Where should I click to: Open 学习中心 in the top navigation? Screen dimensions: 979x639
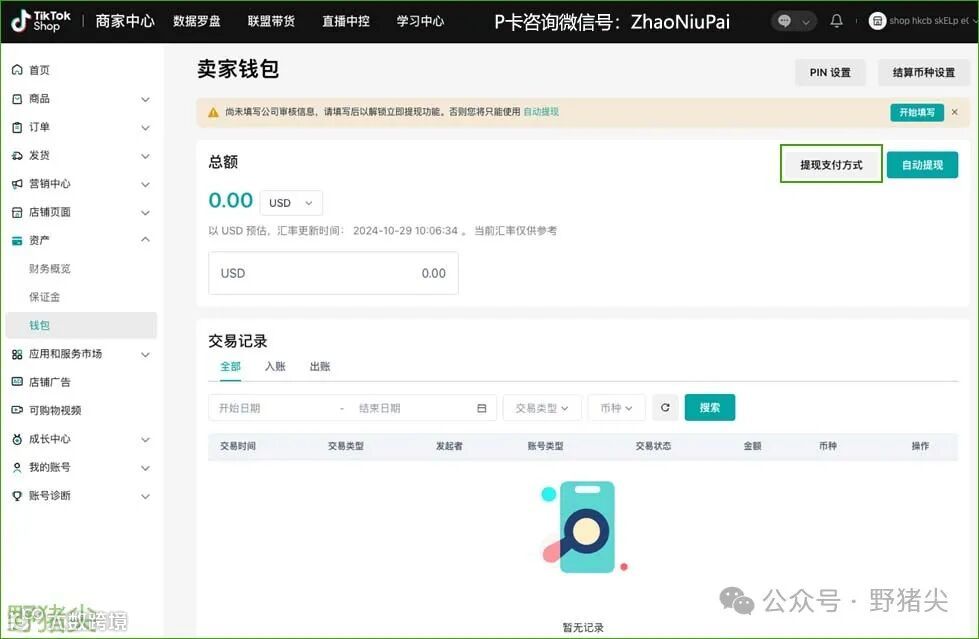[x=420, y=21]
